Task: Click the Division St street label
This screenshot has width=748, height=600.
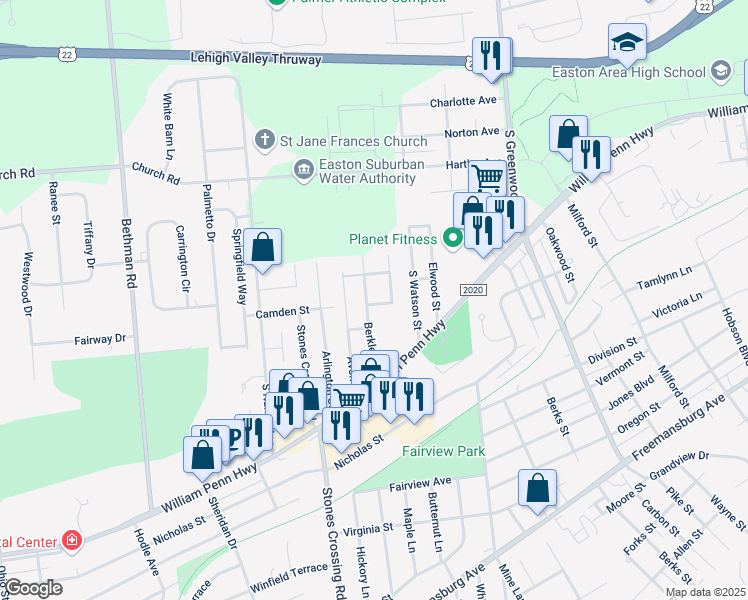Action: click(612, 350)
